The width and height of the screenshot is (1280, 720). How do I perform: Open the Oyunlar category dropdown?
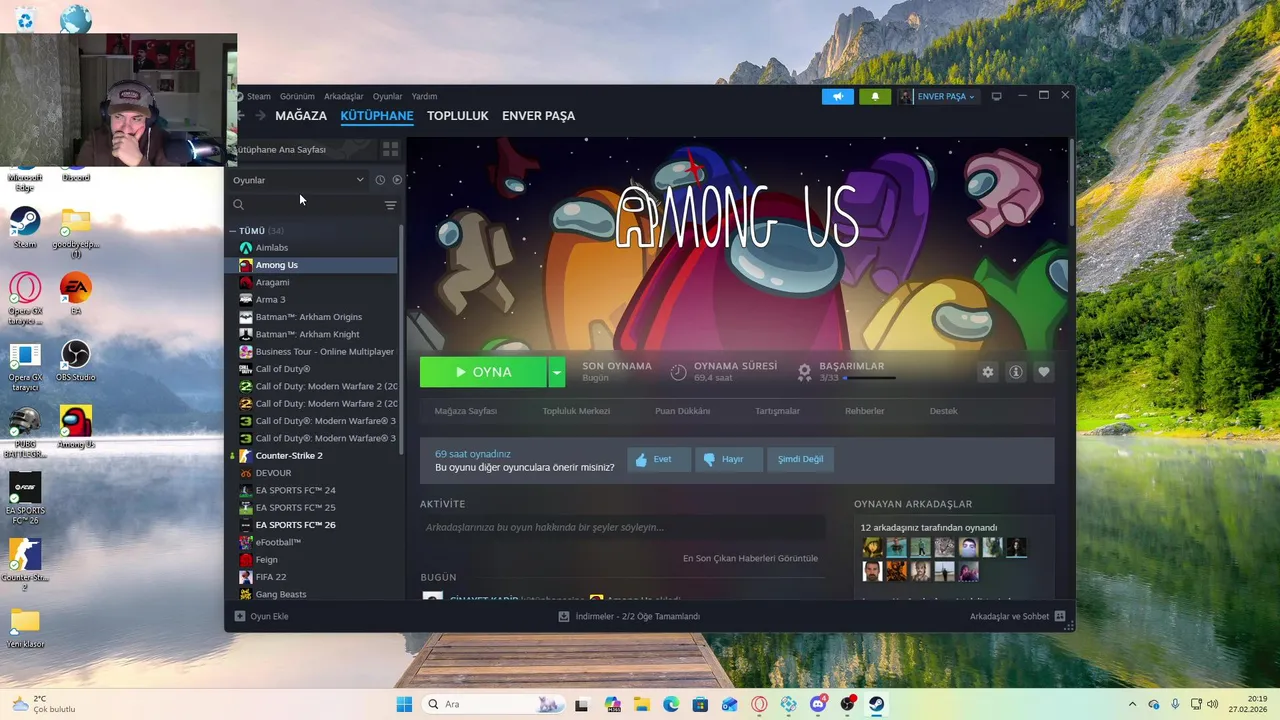299,180
